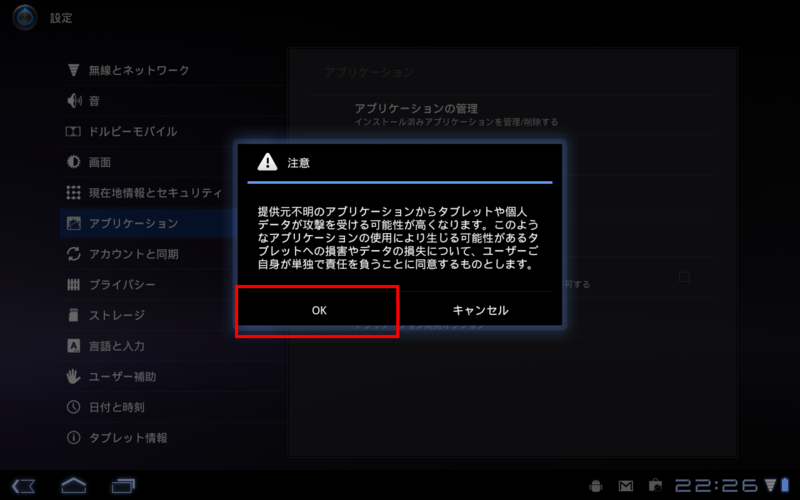Open the Android debug notification icon
The width and height of the screenshot is (800, 500).
coord(595,486)
